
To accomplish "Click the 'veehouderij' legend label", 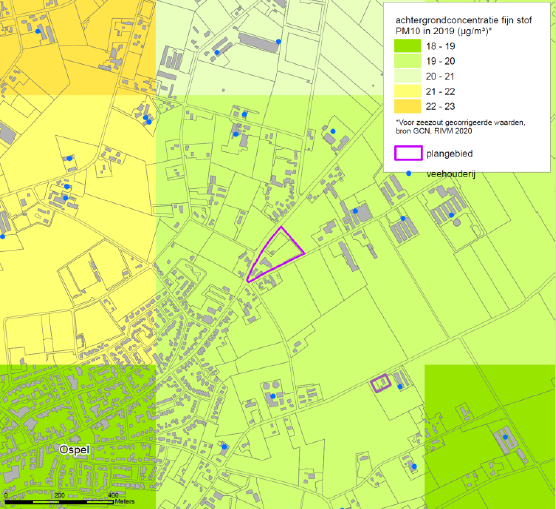I will [451, 174].
